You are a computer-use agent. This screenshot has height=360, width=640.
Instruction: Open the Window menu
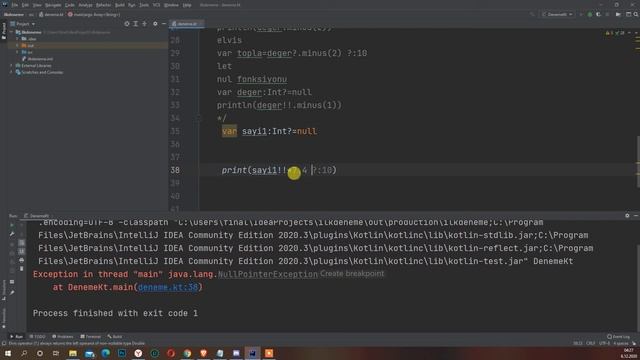pyautogui.click(x=171, y=5)
